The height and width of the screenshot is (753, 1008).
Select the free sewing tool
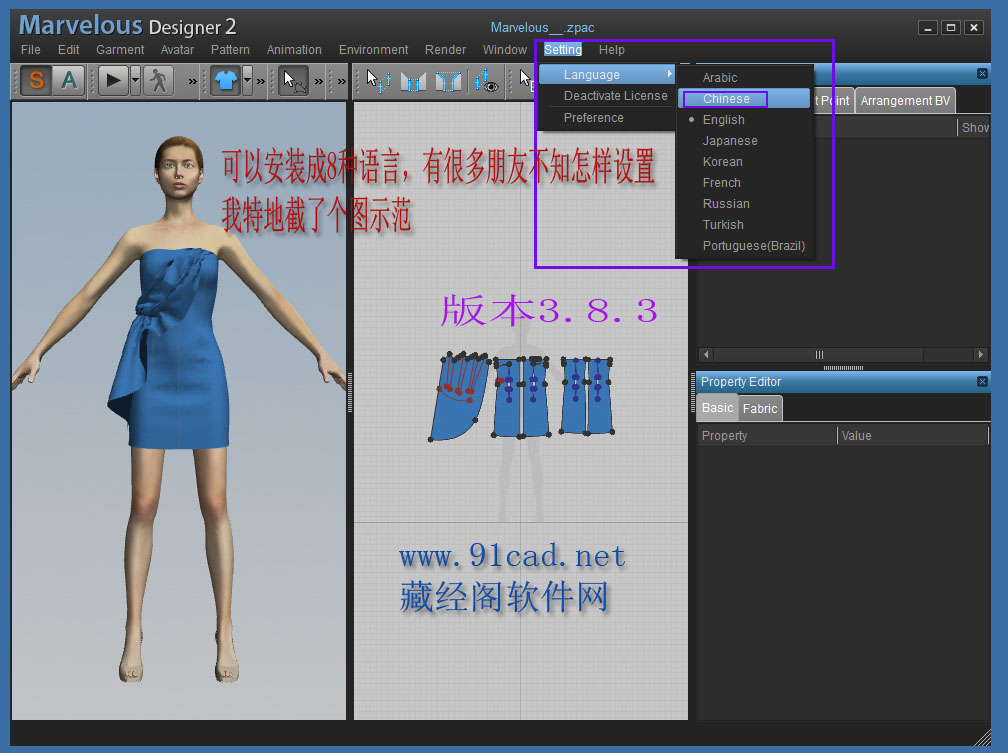tap(448, 81)
